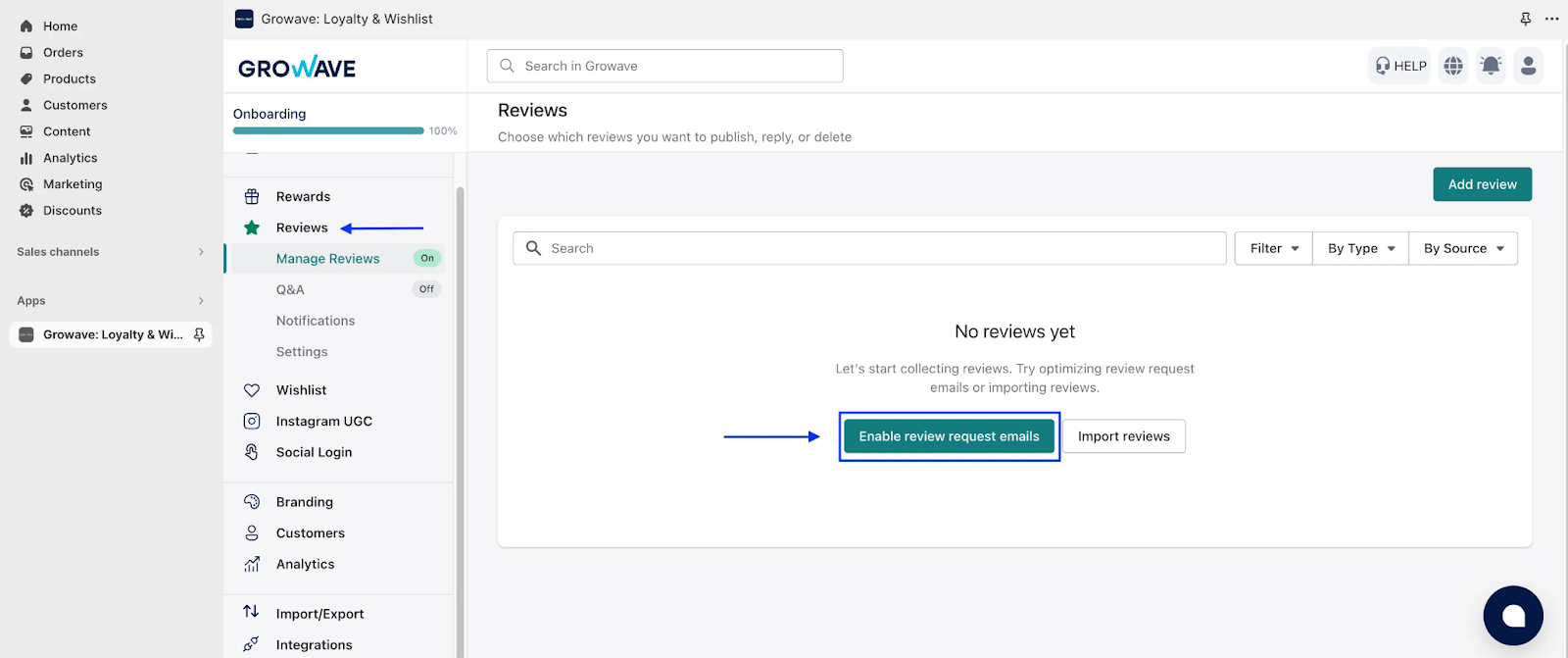Click the Home icon in Shopify sidebar

click(26, 26)
